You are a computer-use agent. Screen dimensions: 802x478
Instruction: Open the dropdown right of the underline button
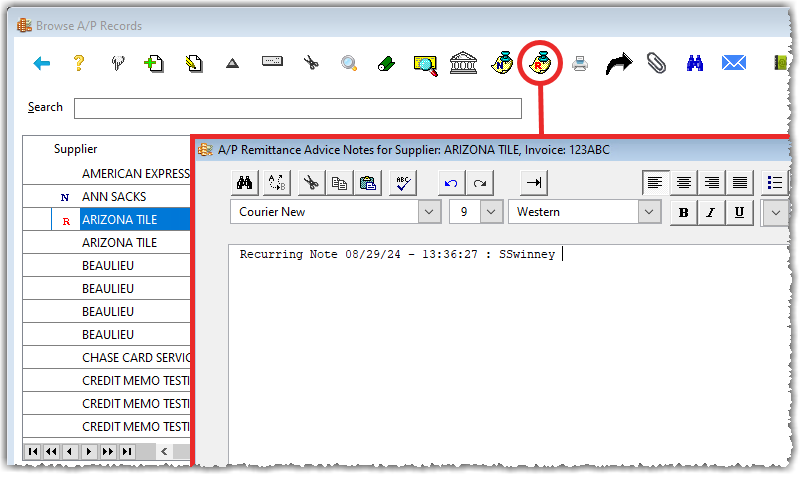pyautogui.click(x=775, y=213)
